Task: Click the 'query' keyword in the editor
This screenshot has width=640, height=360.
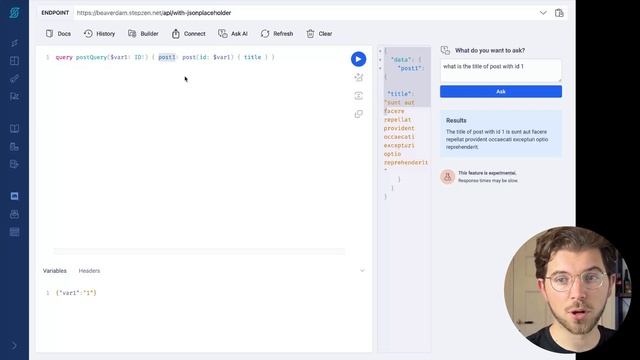Action: pos(64,57)
